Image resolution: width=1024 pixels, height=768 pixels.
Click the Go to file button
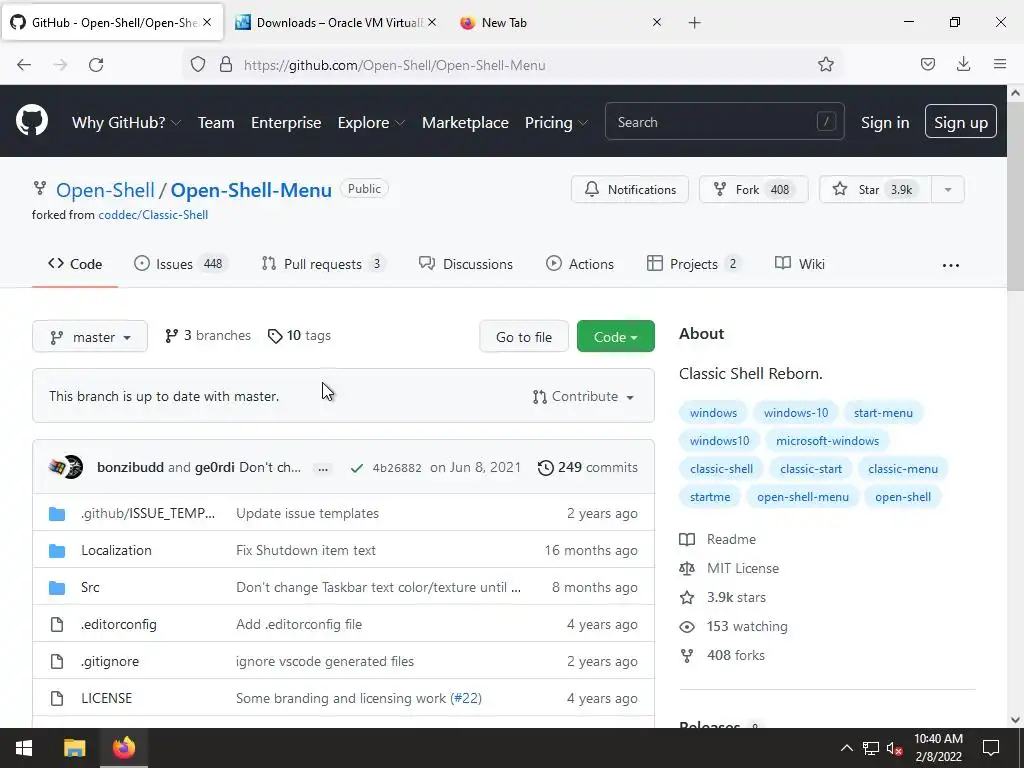(524, 336)
